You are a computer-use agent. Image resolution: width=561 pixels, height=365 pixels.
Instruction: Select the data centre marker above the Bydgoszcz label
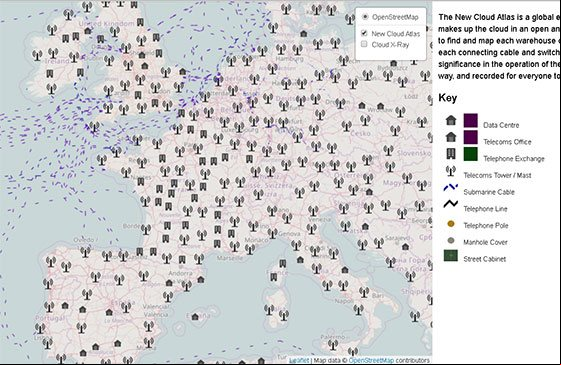394,63
